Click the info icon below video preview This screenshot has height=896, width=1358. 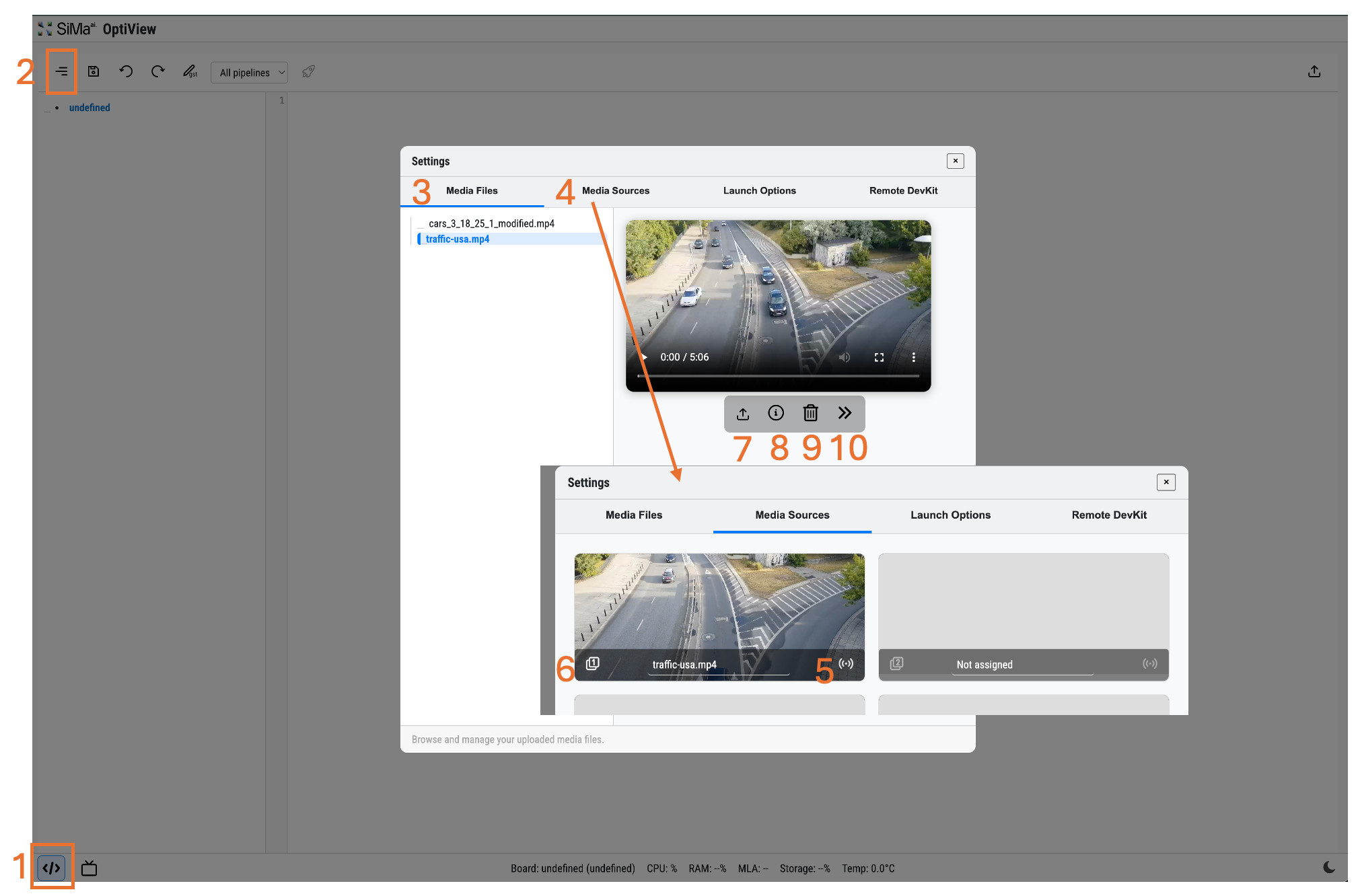(x=776, y=413)
